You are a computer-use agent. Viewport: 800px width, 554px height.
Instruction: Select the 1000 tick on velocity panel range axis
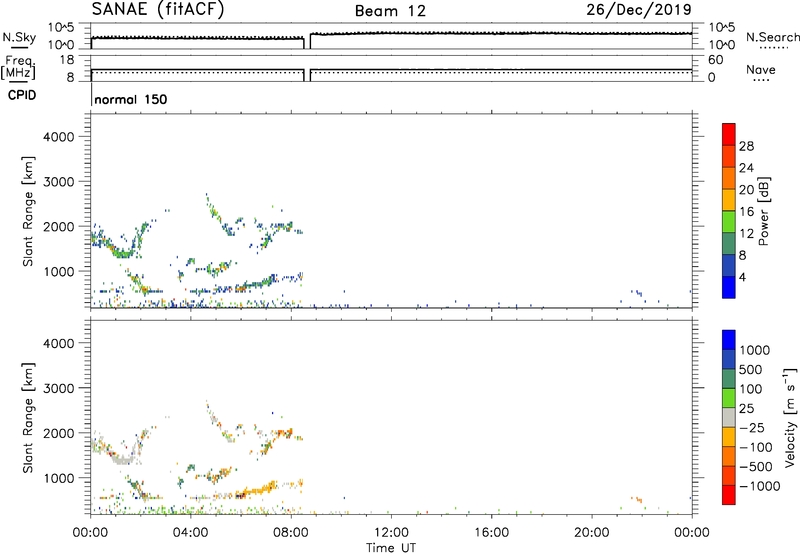pyautogui.click(x=59, y=478)
